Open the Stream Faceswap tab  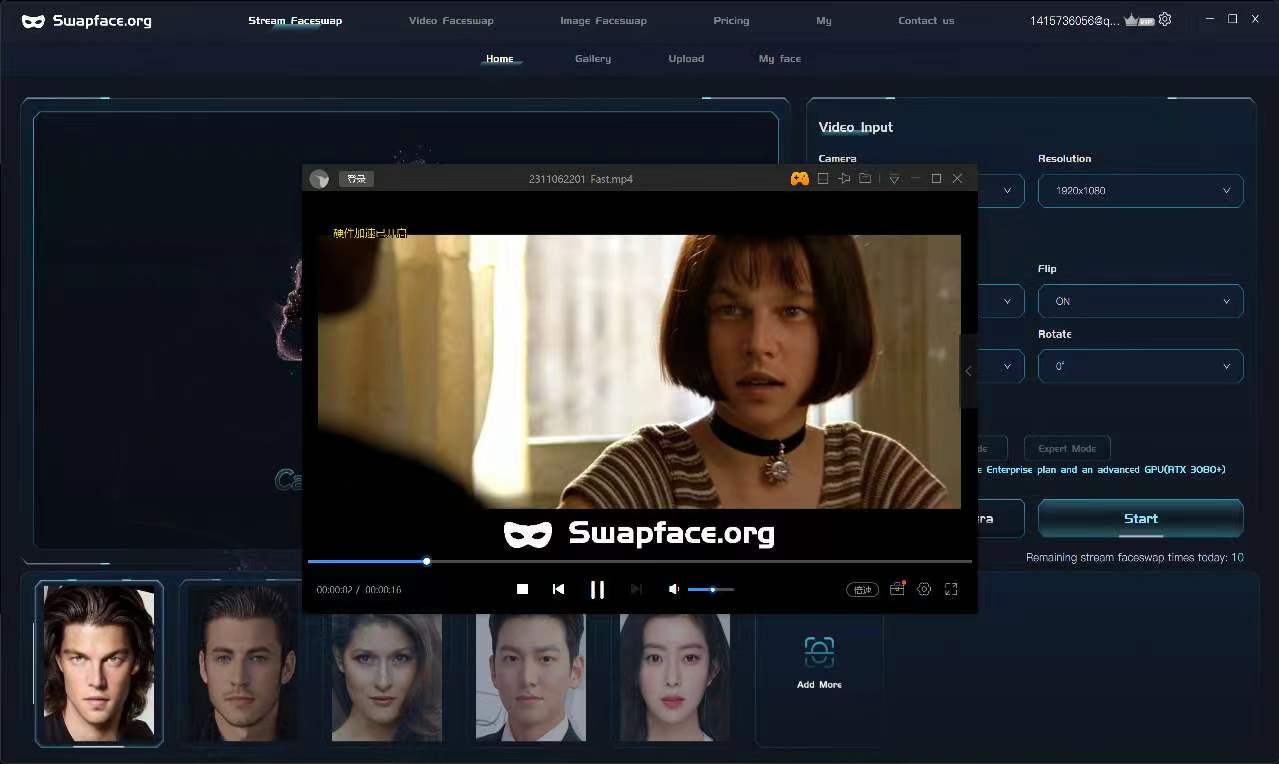click(295, 20)
